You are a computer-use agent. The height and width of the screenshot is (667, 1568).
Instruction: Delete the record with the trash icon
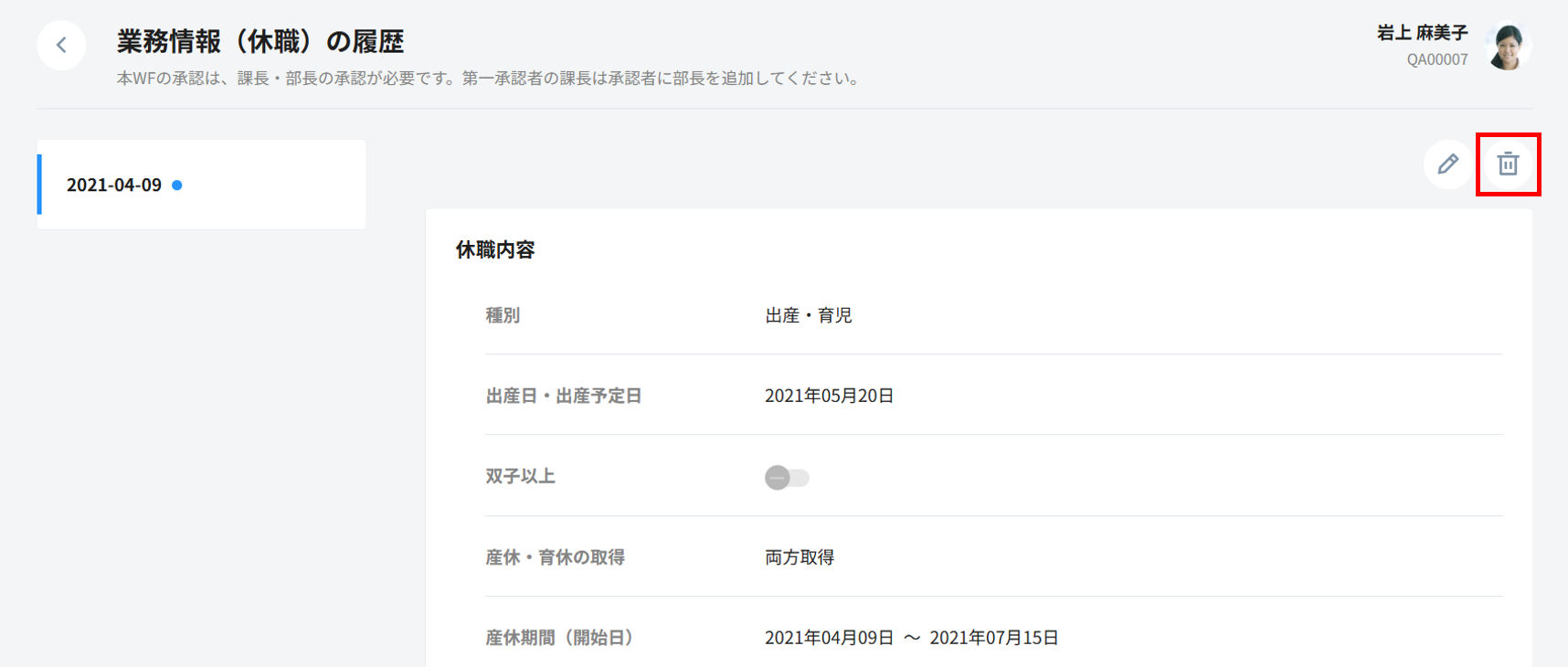[x=1508, y=164]
